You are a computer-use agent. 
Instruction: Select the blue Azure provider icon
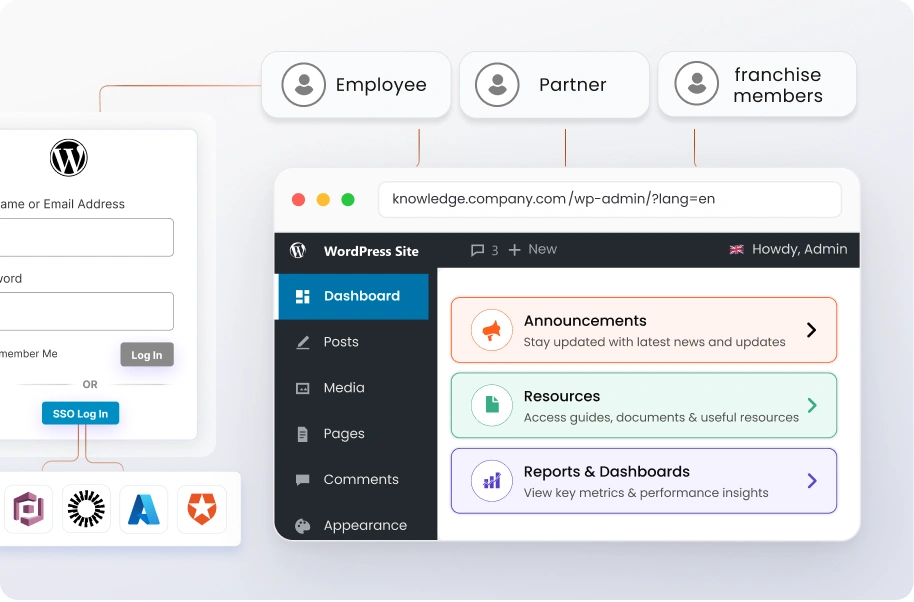143,509
